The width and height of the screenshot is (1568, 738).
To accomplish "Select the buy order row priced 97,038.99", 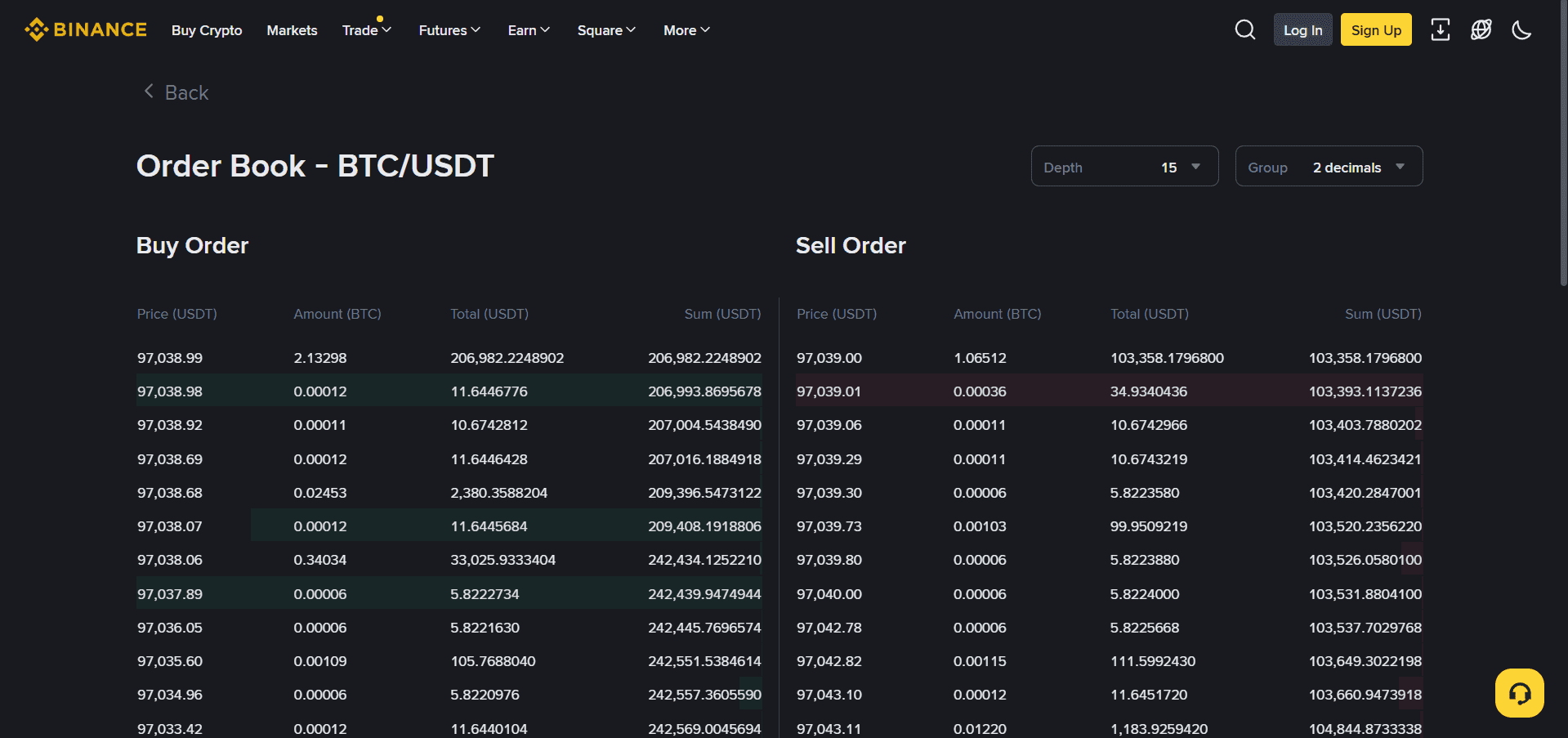I will click(449, 357).
